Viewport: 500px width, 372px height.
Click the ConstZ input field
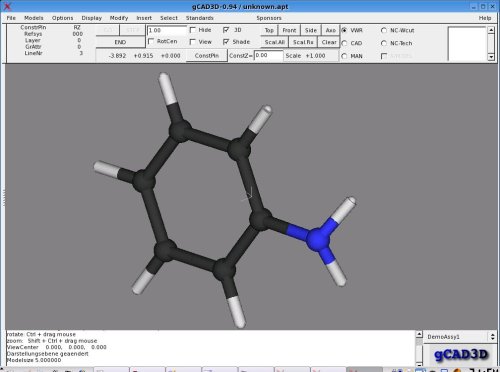point(268,56)
